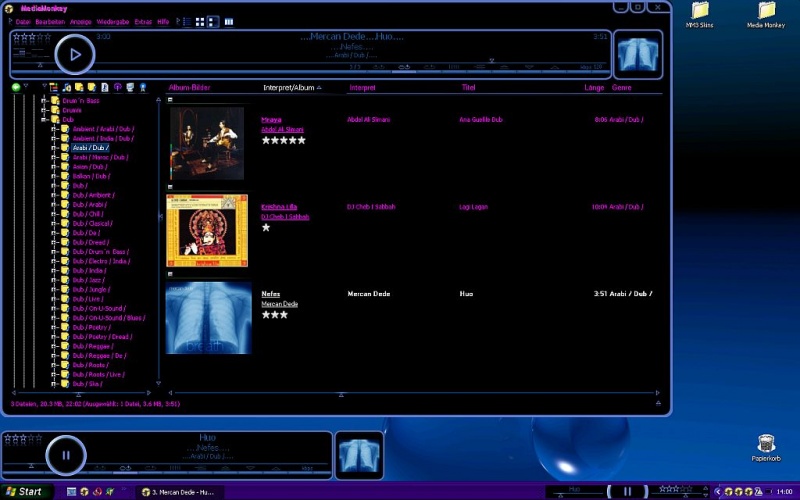This screenshot has width=800, height=500.
Task: Open Media Monkey desktop folder
Action: (x=766, y=14)
